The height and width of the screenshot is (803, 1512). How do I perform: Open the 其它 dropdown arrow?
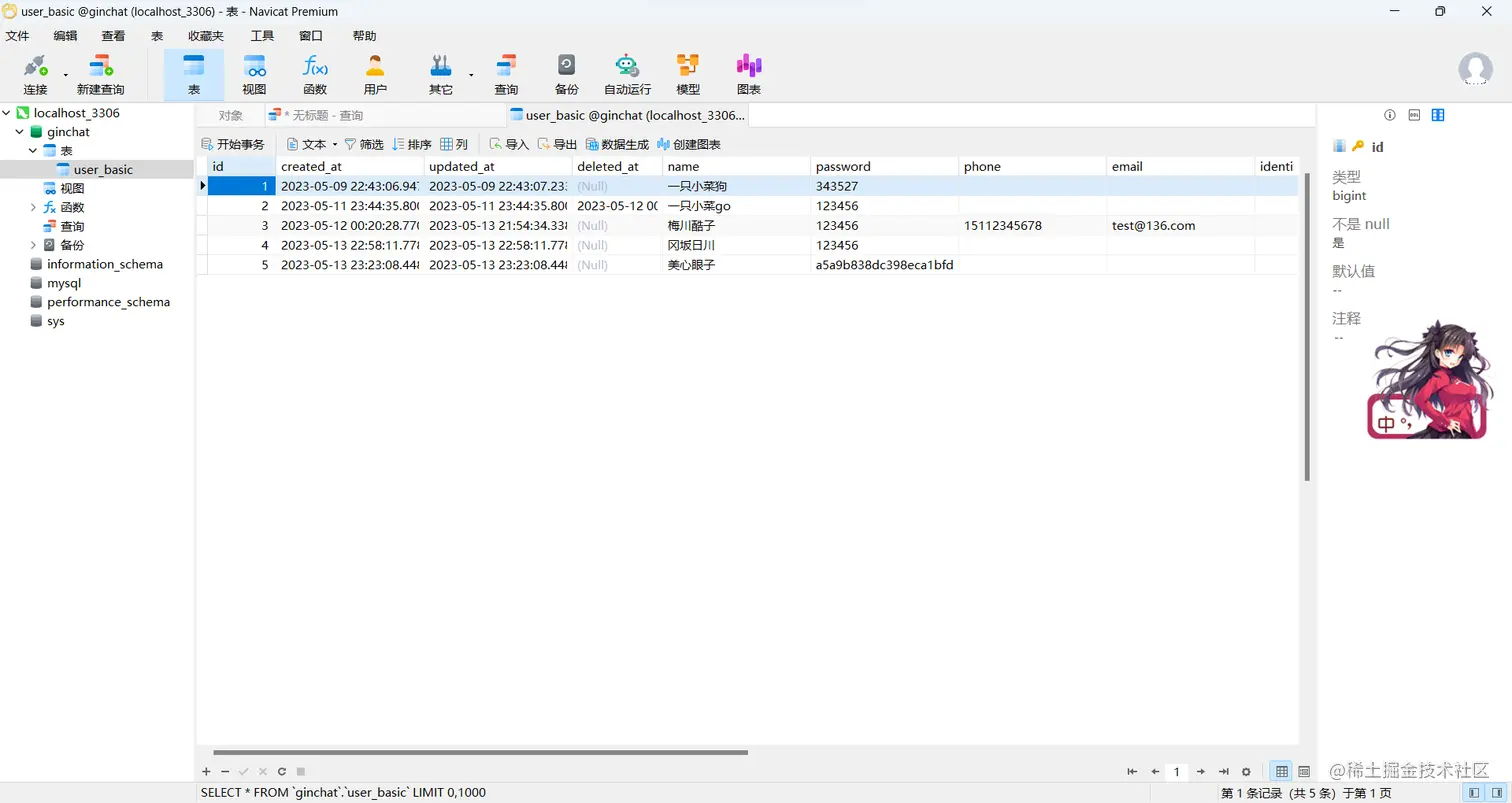471,75
